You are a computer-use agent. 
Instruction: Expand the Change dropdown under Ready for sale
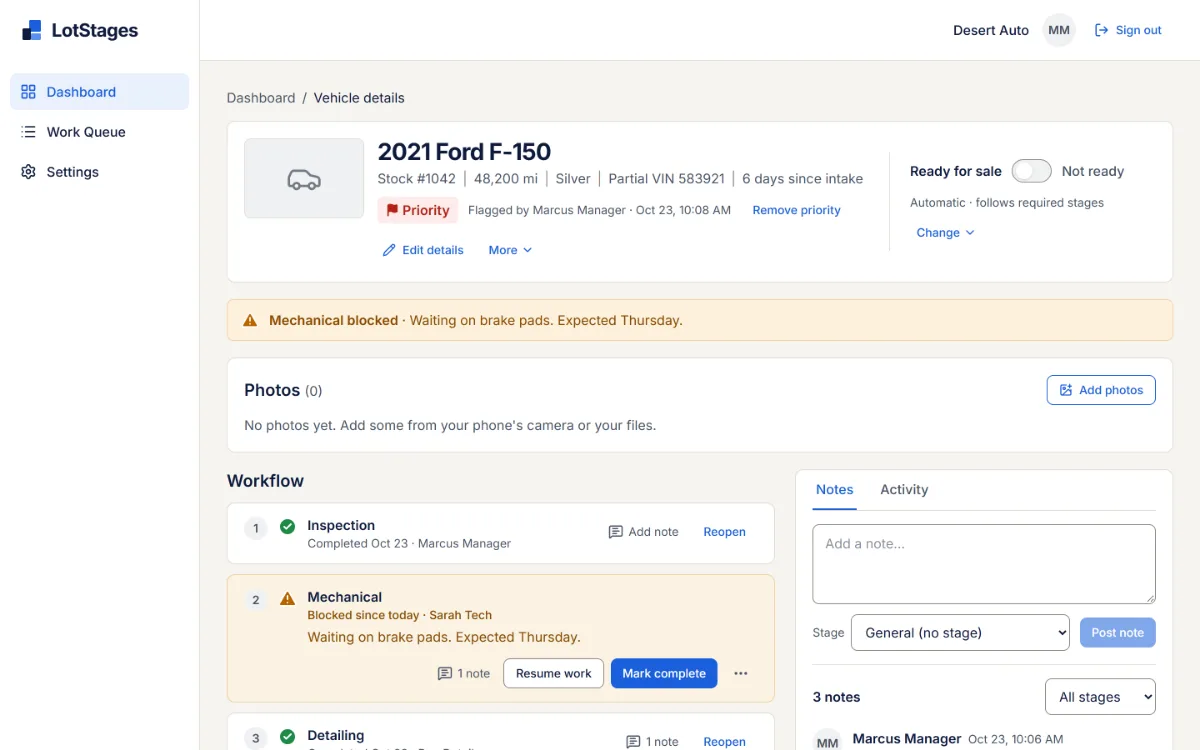(945, 232)
